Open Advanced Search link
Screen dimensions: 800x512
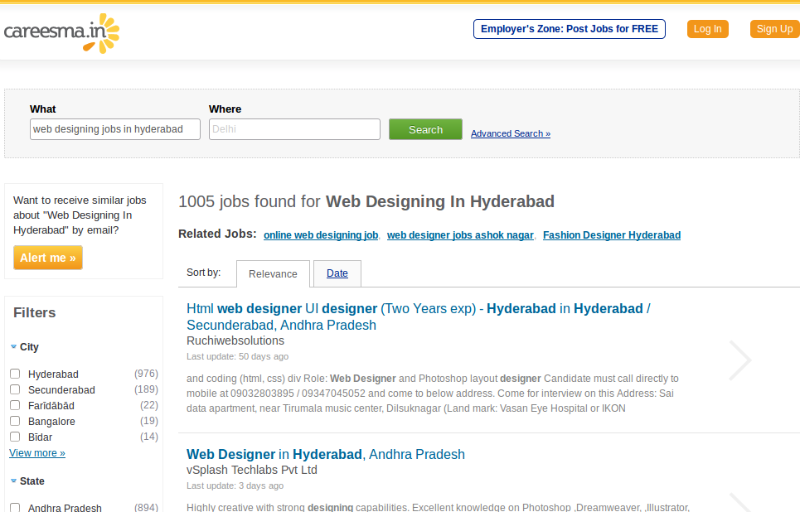pyautogui.click(x=510, y=134)
